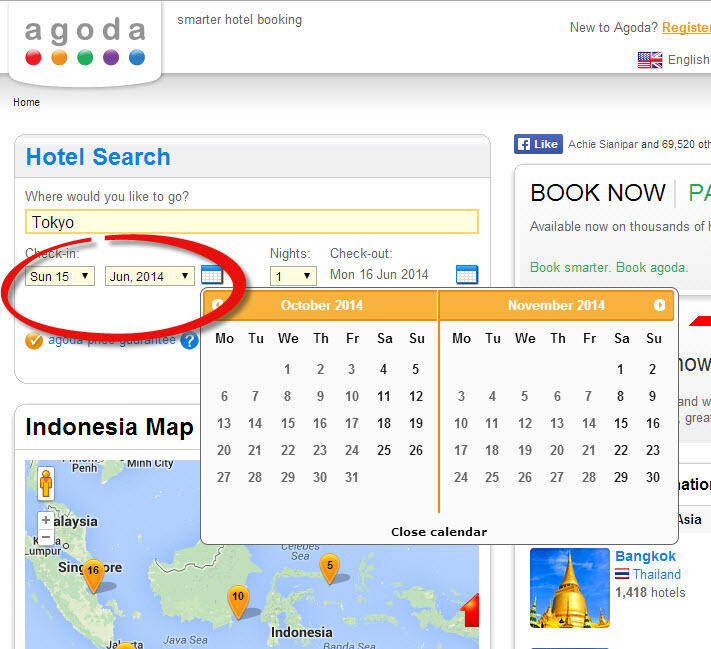Select English language option

(x=688, y=59)
